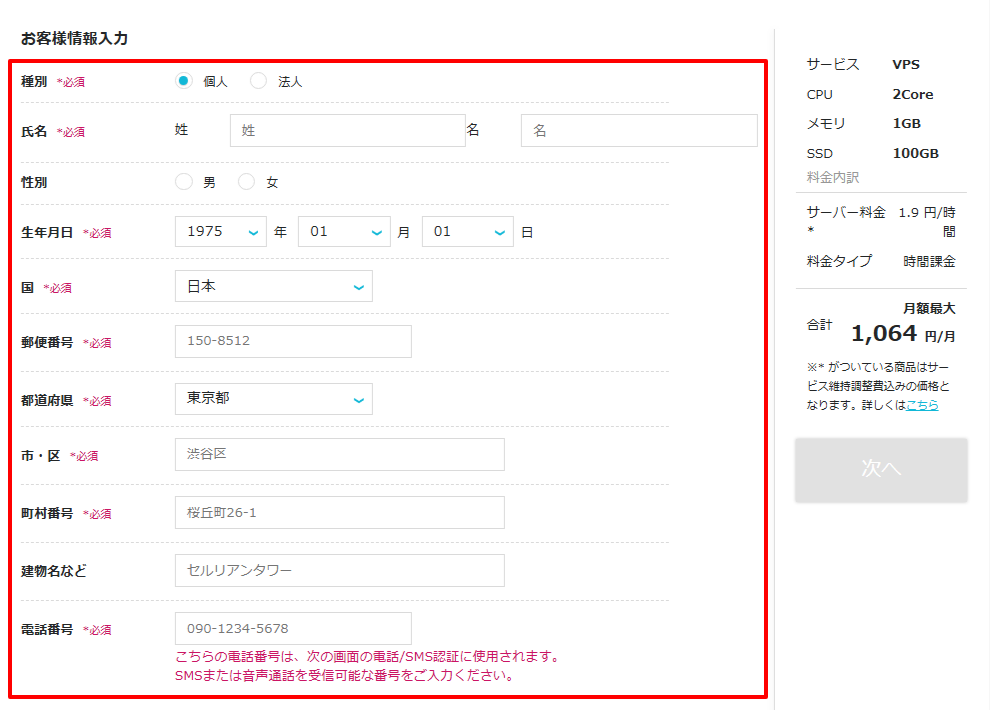Focus the 電話番号 phone number field
990x710 pixels.
click(292, 628)
